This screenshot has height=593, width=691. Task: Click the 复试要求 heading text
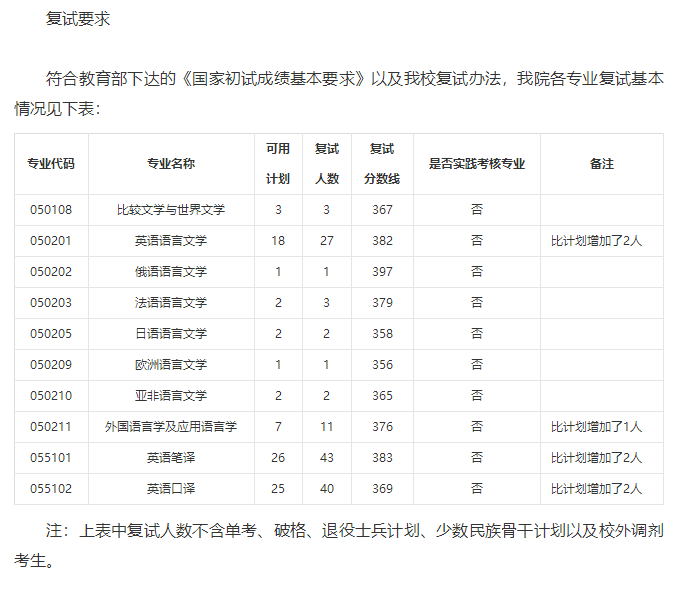[x=78, y=19]
